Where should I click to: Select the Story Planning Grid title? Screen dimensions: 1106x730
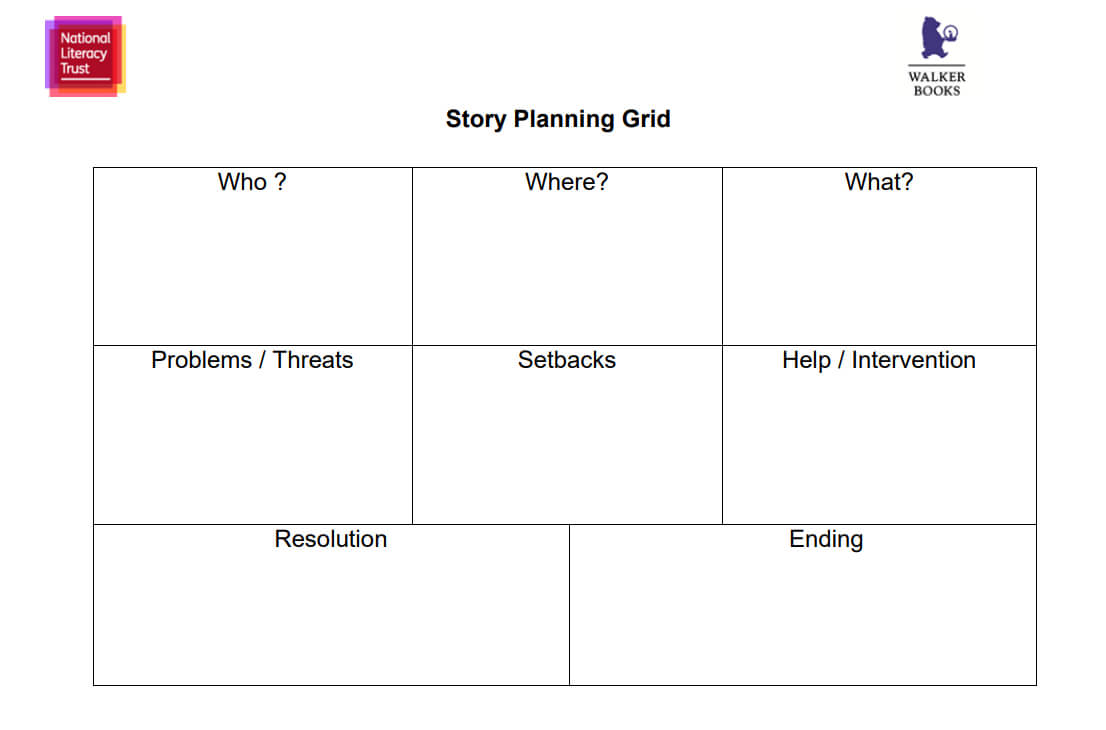(x=558, y=118)
